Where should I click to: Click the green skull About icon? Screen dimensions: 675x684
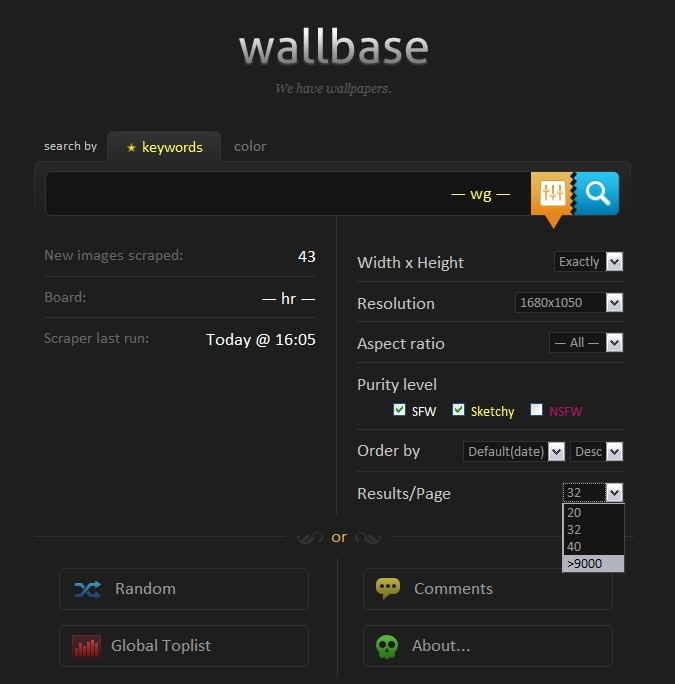[387, 646]
